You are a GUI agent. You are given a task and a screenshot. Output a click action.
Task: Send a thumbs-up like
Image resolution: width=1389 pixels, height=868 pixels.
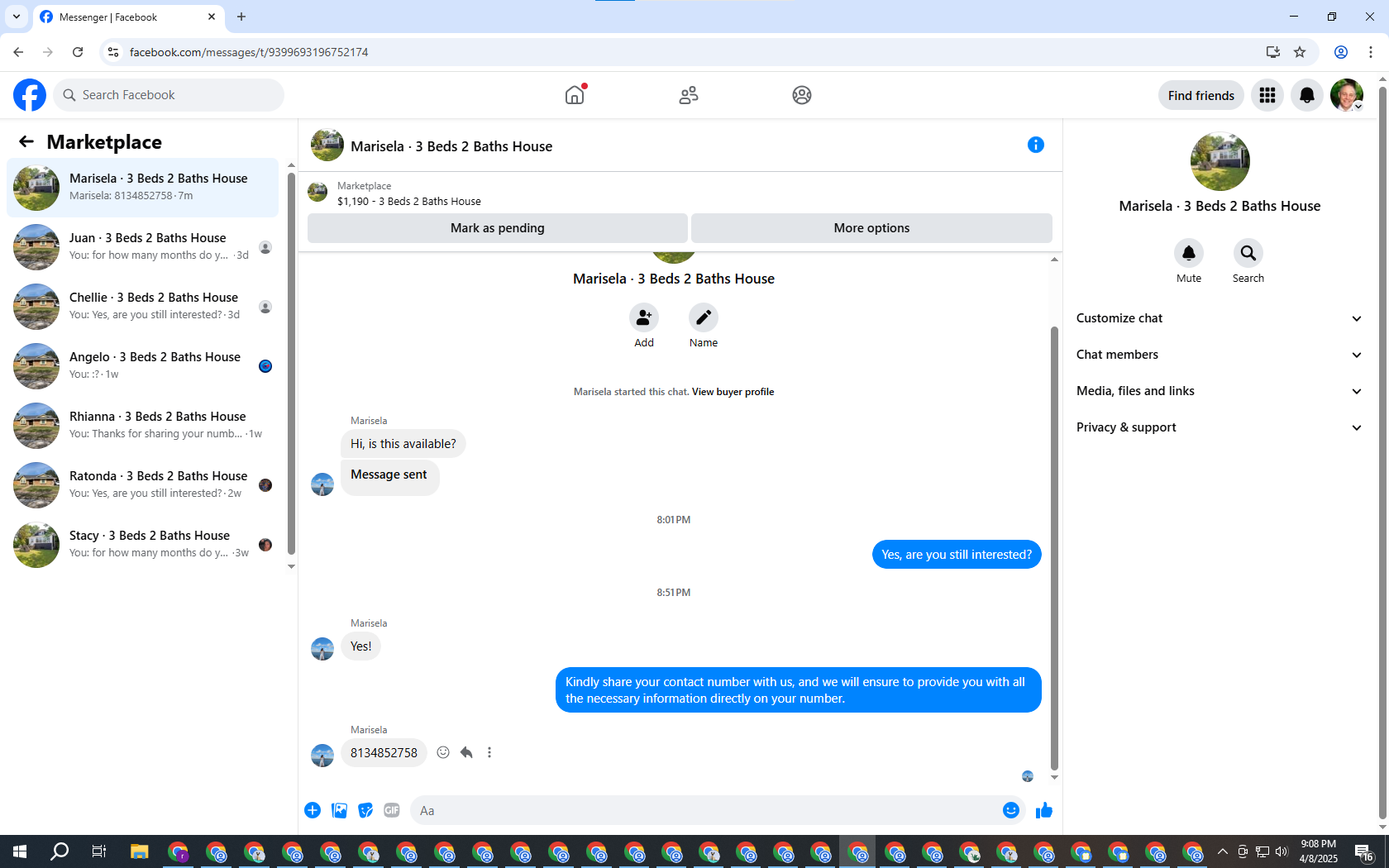click(1044, 810)
